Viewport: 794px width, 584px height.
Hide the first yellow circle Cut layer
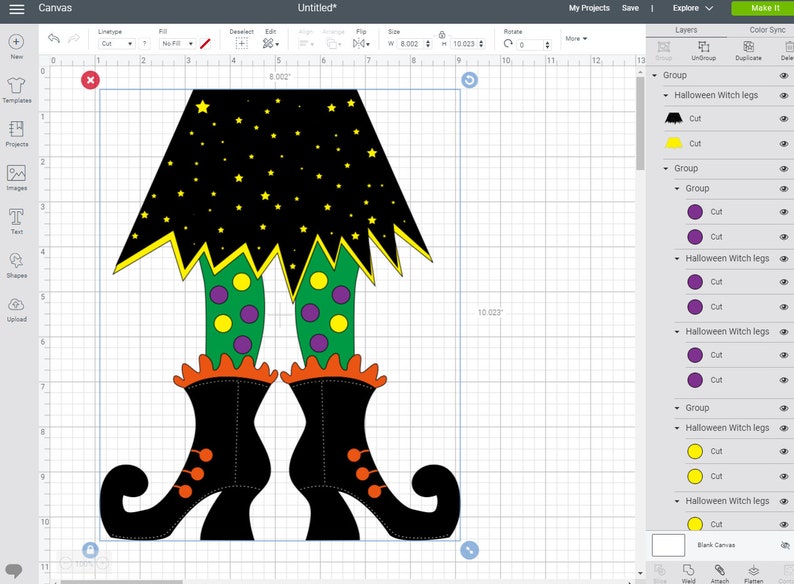(784, 451)
